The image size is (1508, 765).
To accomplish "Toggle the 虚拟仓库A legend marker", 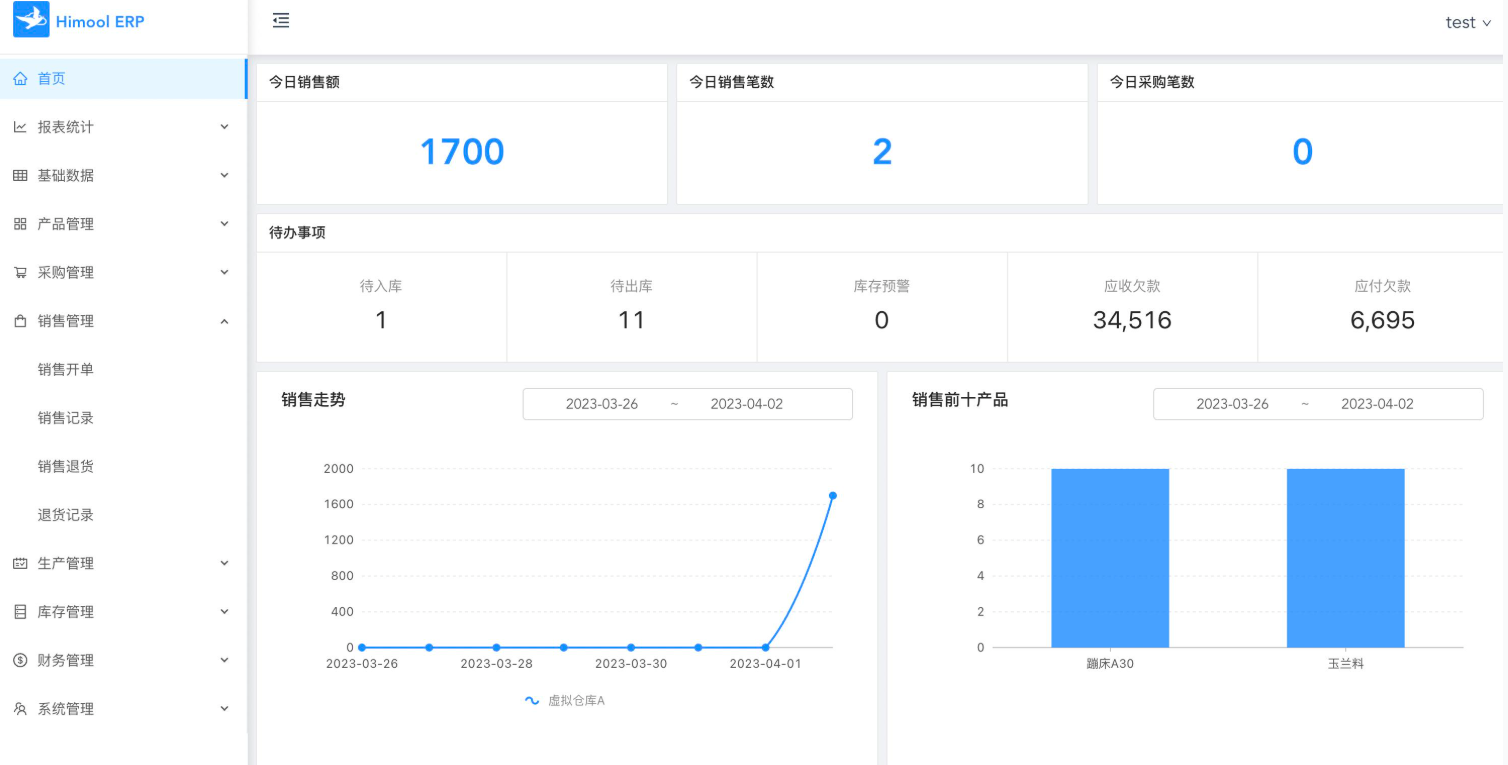I will pyautogui.click(x=532, y=701).
